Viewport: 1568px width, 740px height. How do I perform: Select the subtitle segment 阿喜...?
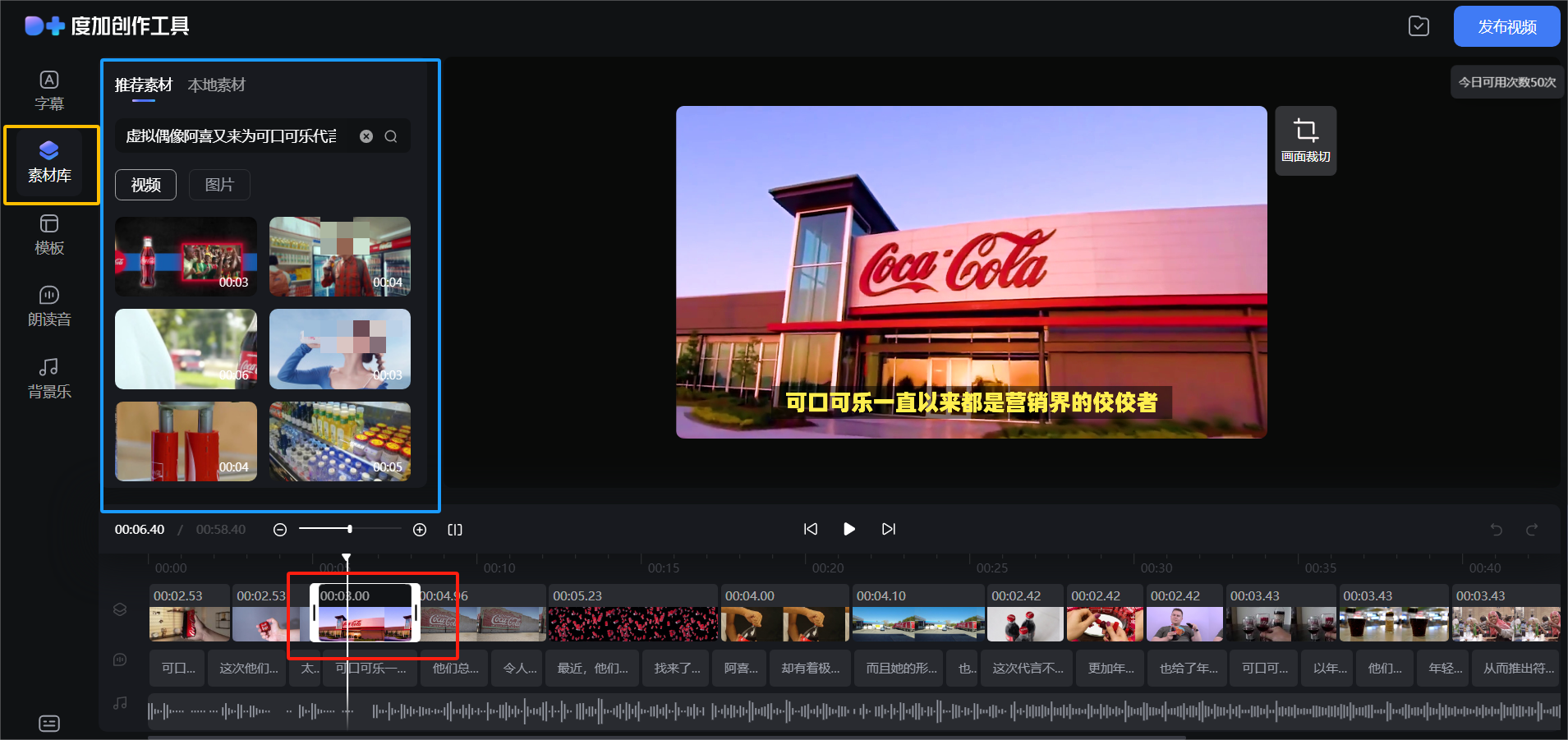tap(741, 668)
